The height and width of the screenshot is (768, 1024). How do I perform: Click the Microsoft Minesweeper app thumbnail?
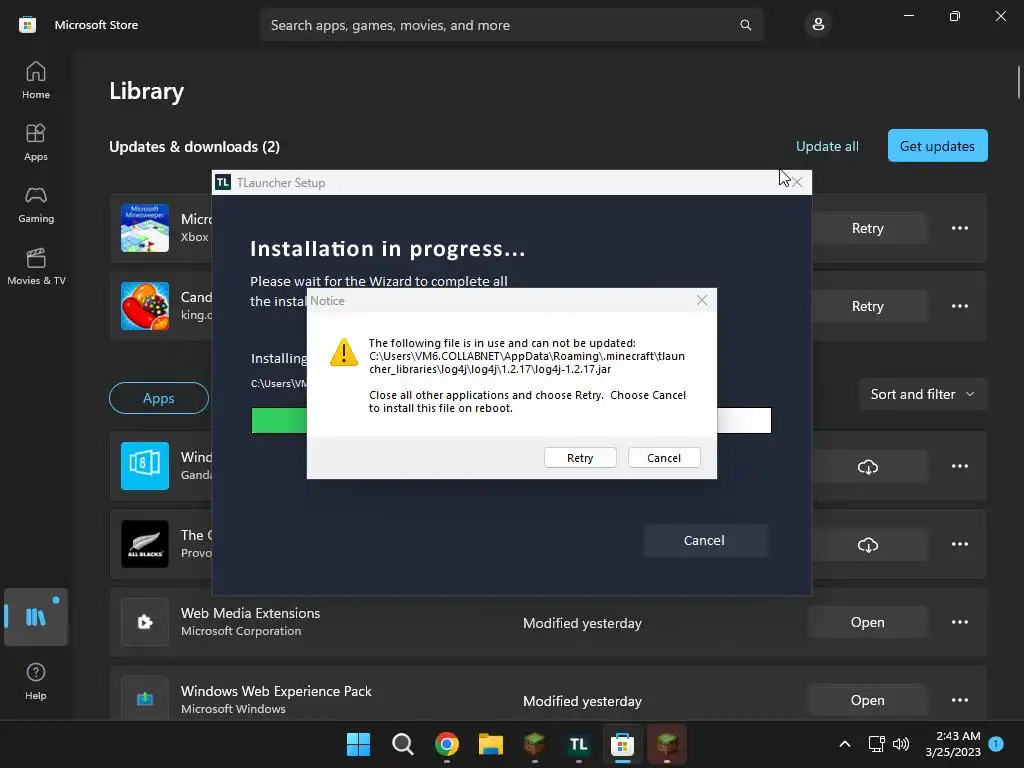pyautogui.click(x=145, y=228)
